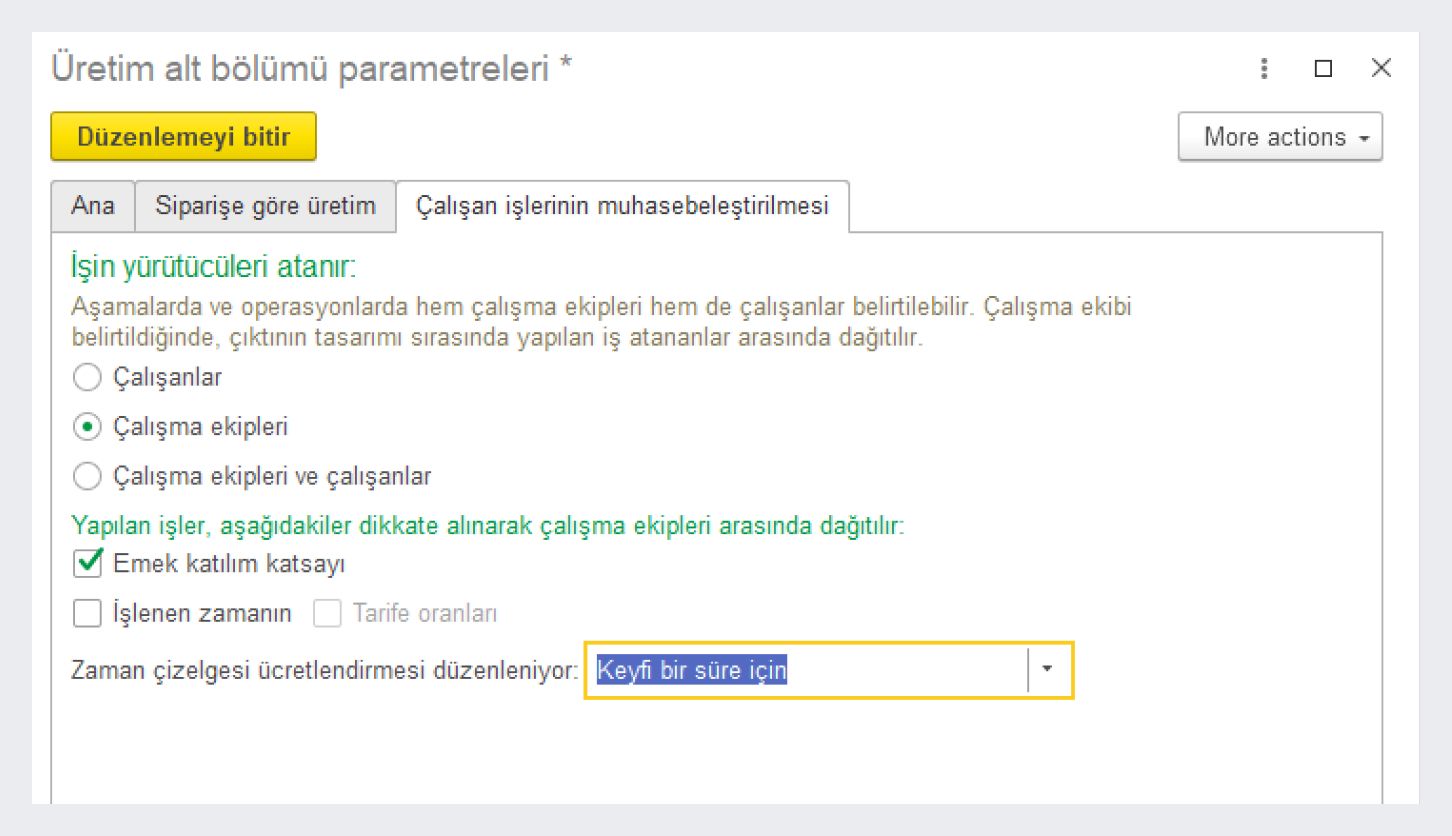
Task: Click the window title Üretim alt bölümü parametreleri
Action: 311,69
